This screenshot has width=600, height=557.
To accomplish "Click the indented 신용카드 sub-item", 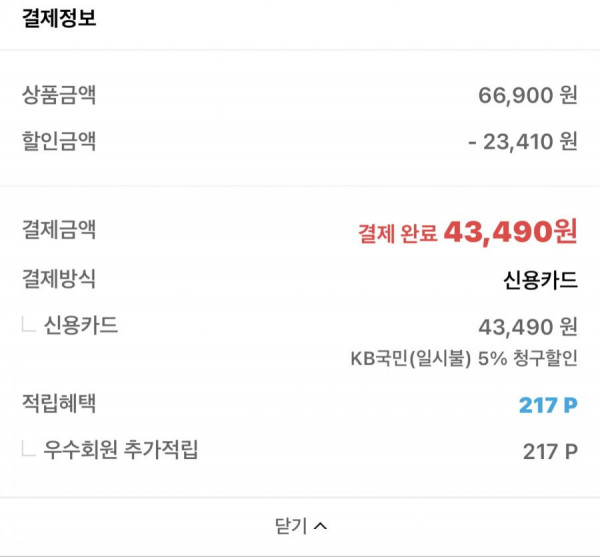I will pyautogui.click(x=80, y=325).
